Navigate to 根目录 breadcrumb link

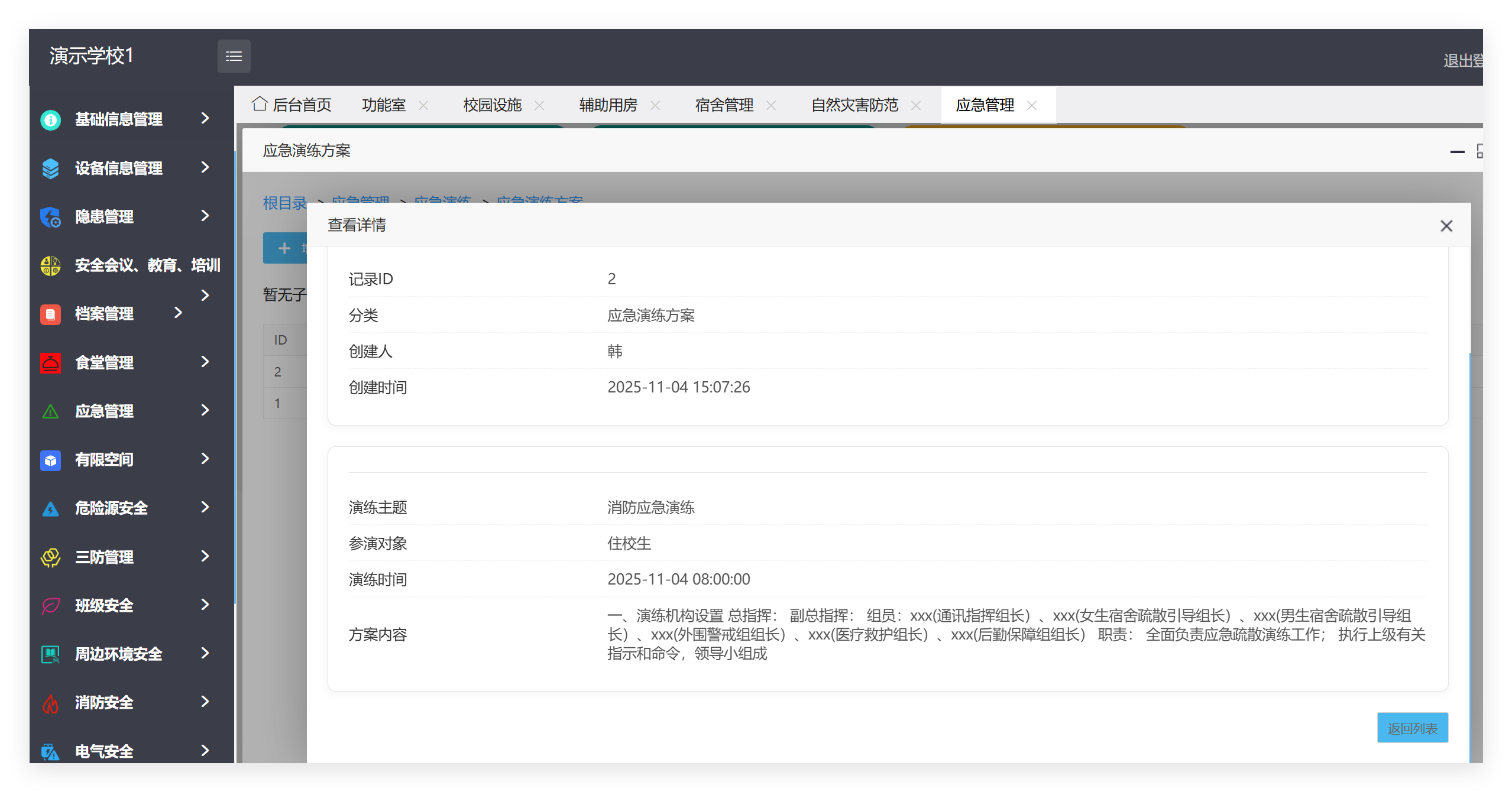point(284,202)
